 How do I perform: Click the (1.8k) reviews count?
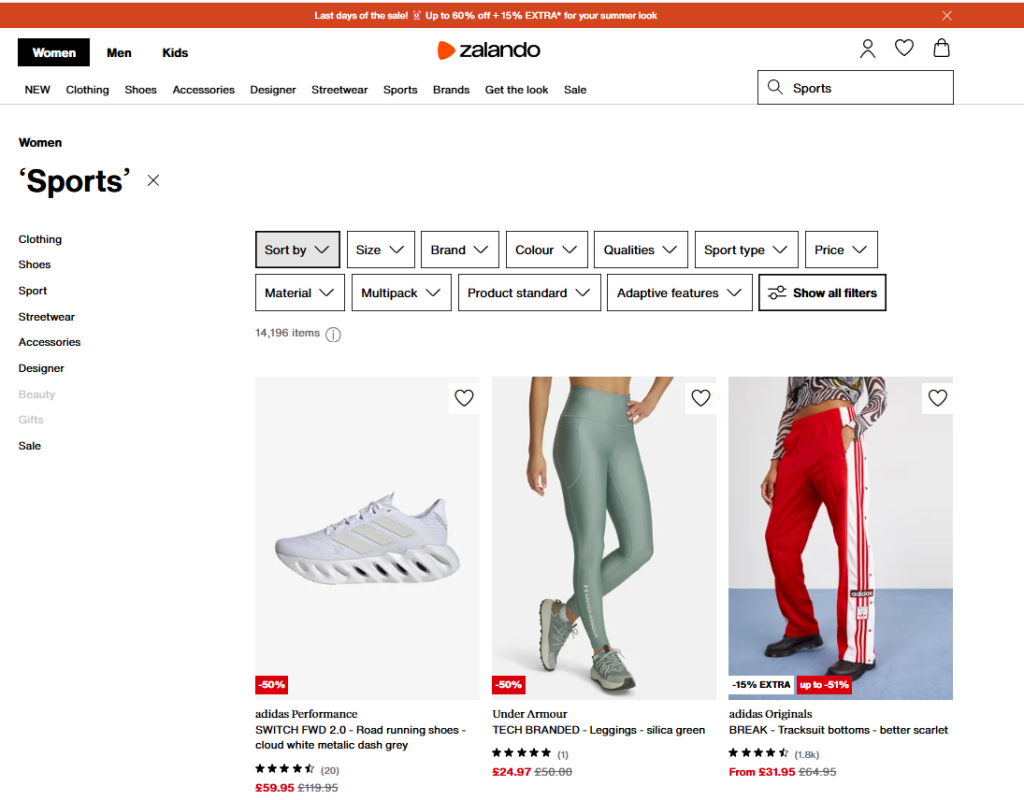pyautogui.click(x=807, y=754)
